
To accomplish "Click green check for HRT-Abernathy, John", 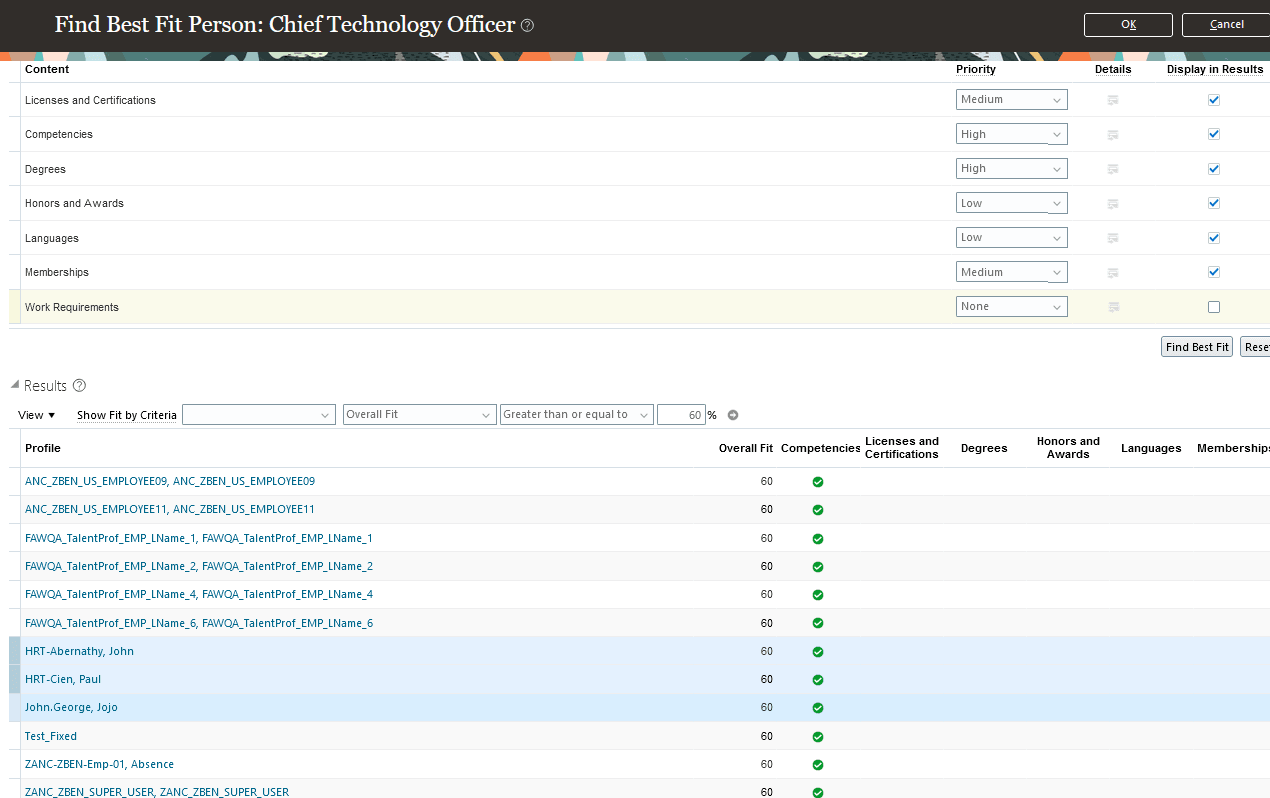I will (818, 652).
